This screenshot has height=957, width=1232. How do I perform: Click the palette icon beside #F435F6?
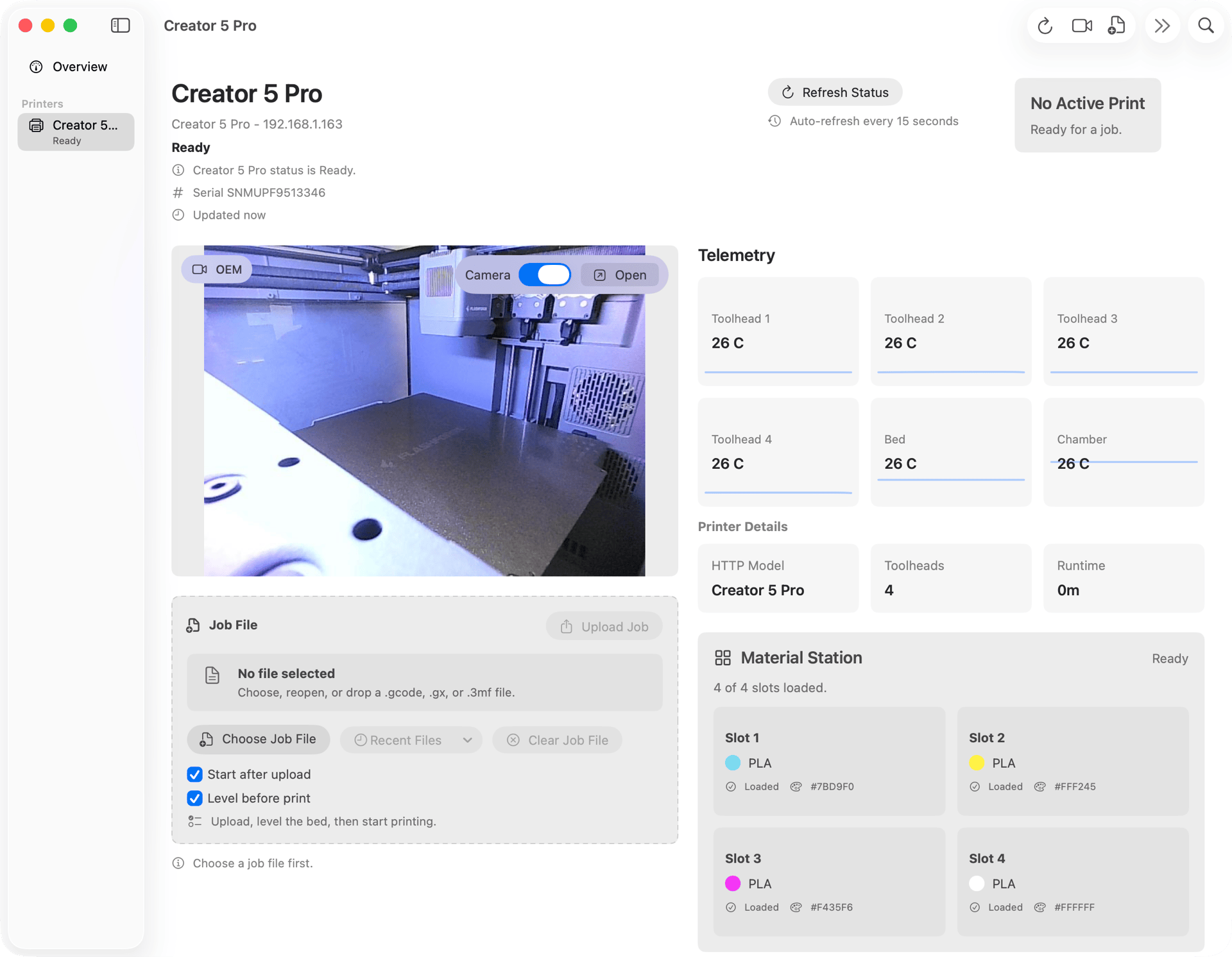[x=796, y=908]
